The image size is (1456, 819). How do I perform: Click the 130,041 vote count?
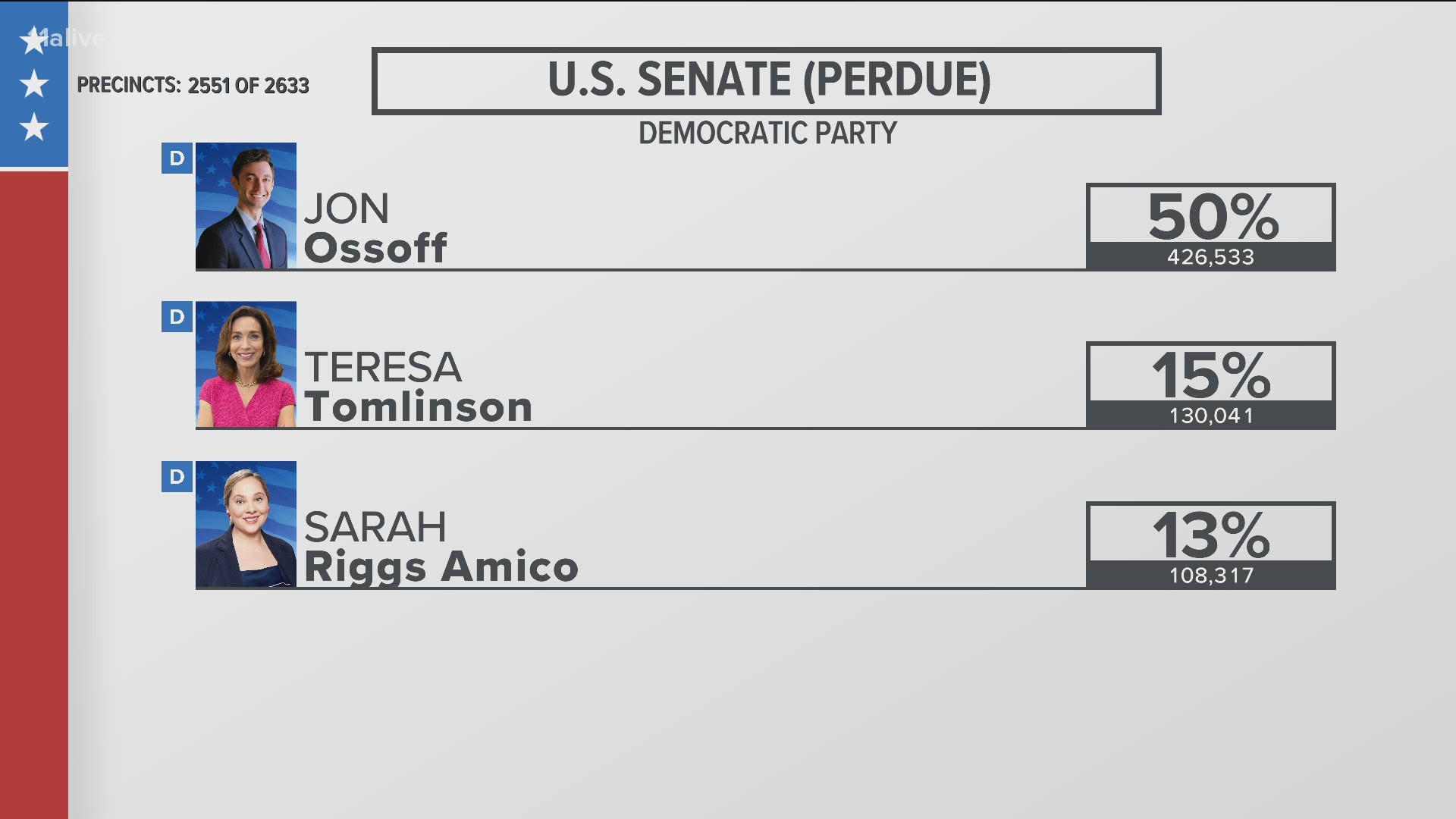pyautogui.click(x=1211, y=416)
